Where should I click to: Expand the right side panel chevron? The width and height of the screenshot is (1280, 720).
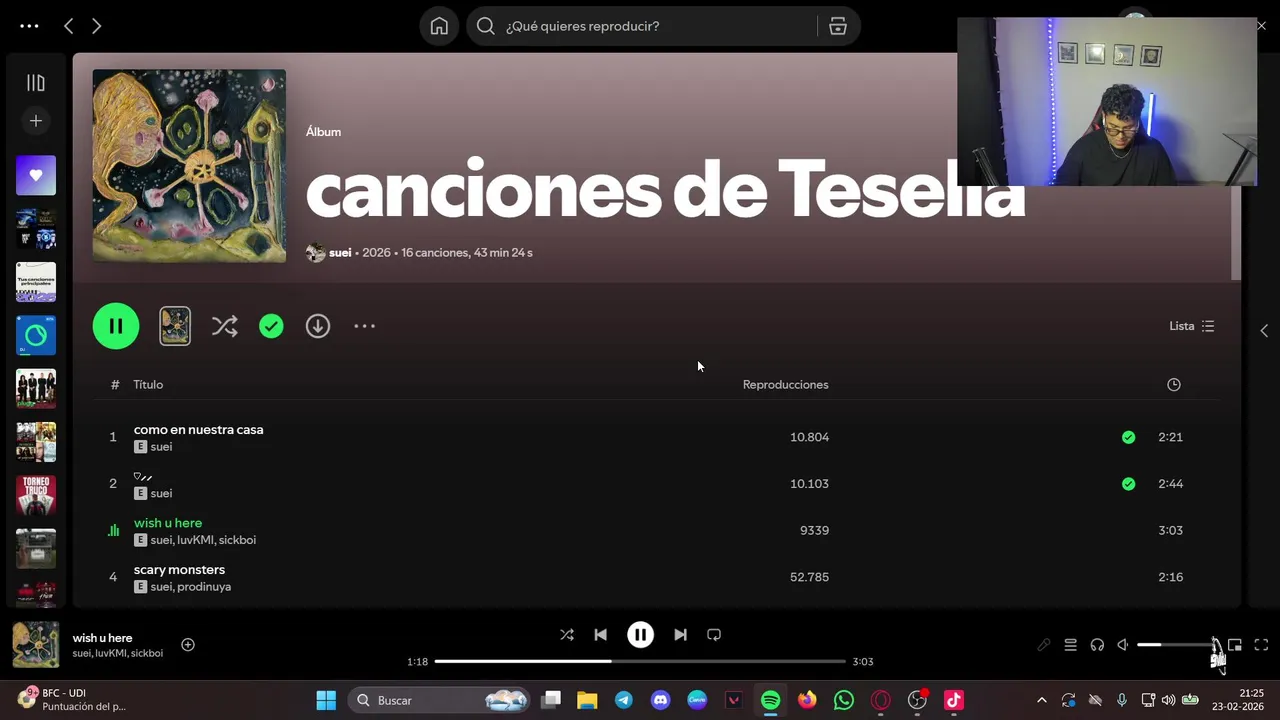point(1264,330)
